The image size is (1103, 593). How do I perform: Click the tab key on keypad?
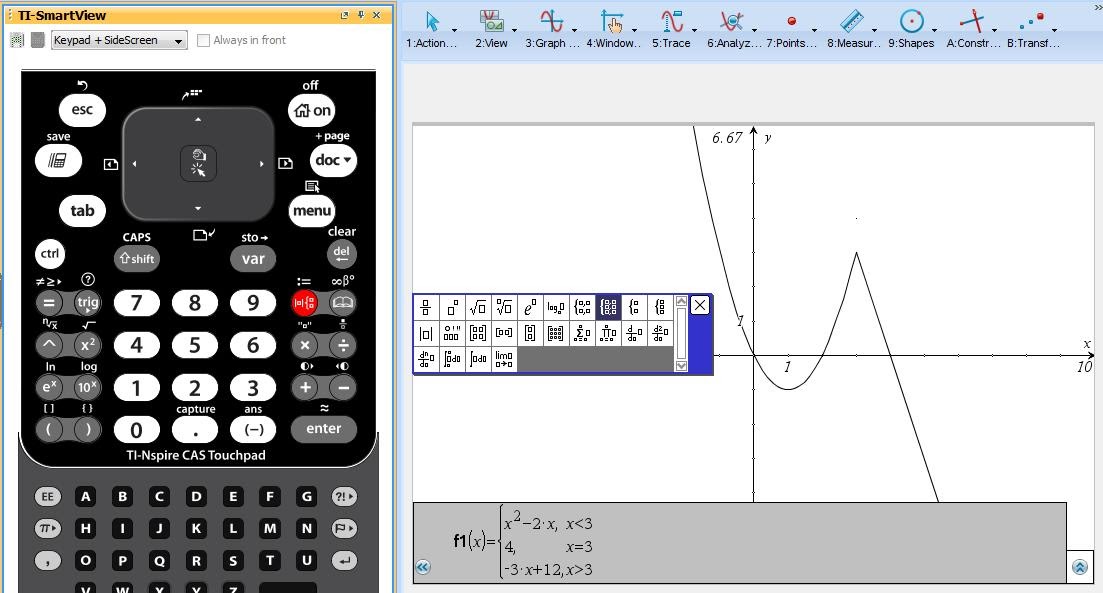pyautogui.click(x=82, y=211)
